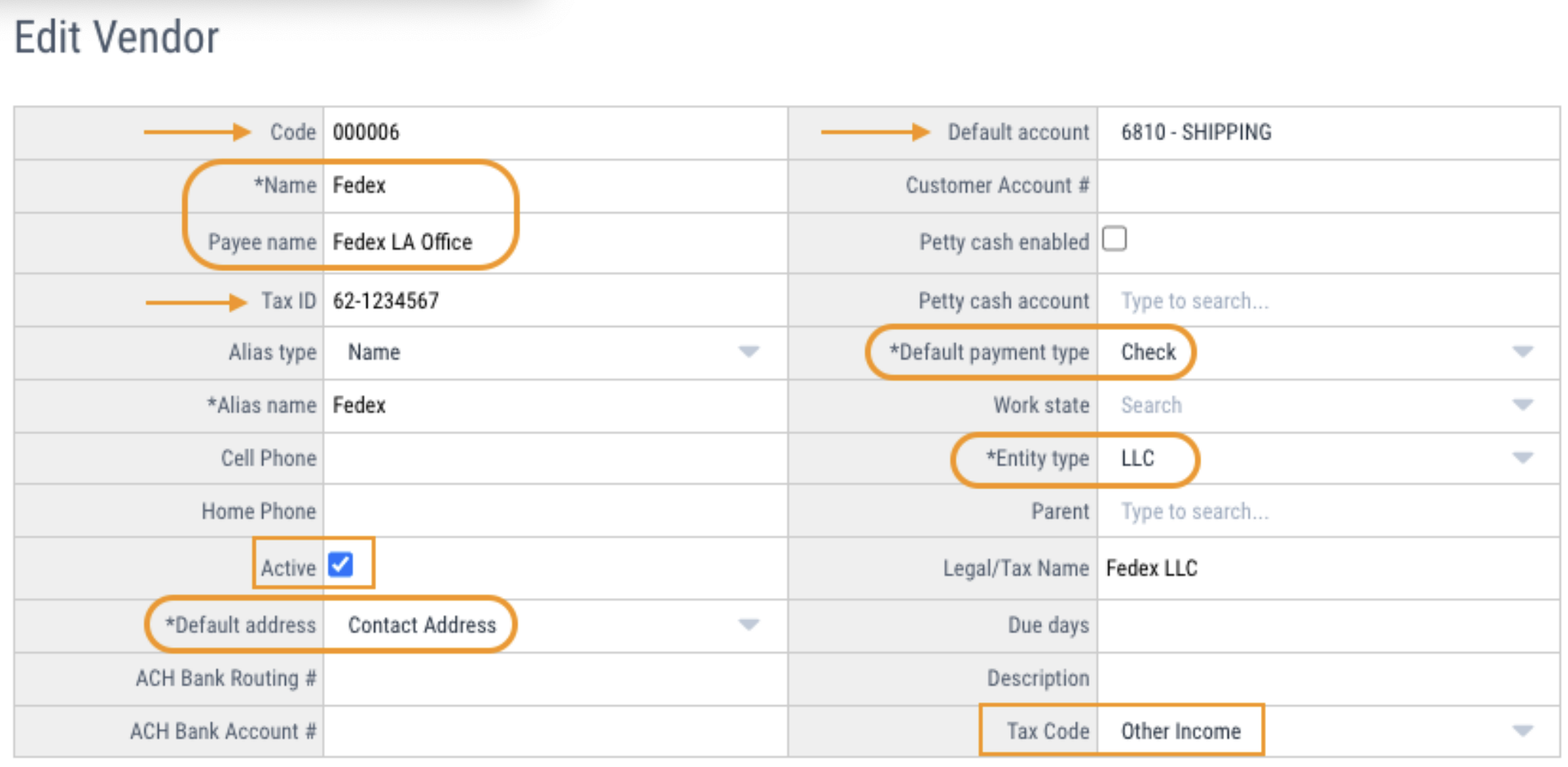Toggle the Petty cash enabled checkbox

(x=1114, y=239)
